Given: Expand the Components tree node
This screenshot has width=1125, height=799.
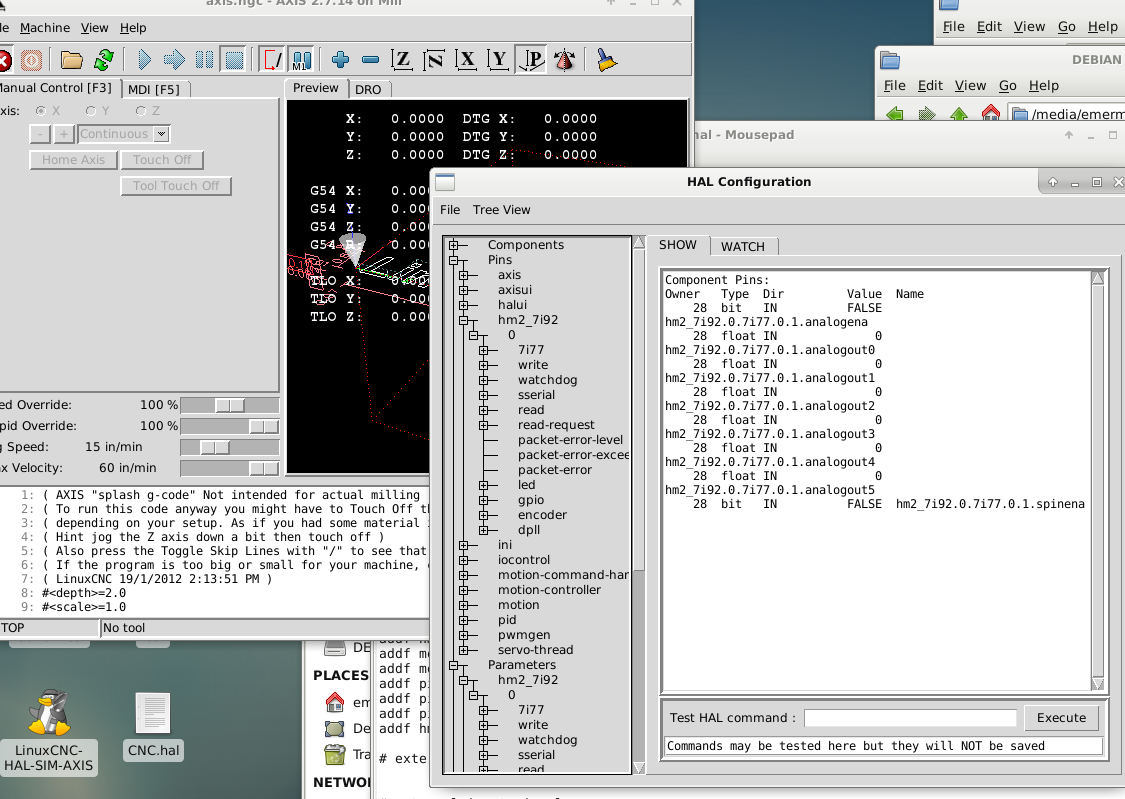Looking at the screenshot, I should click(453, 245).
